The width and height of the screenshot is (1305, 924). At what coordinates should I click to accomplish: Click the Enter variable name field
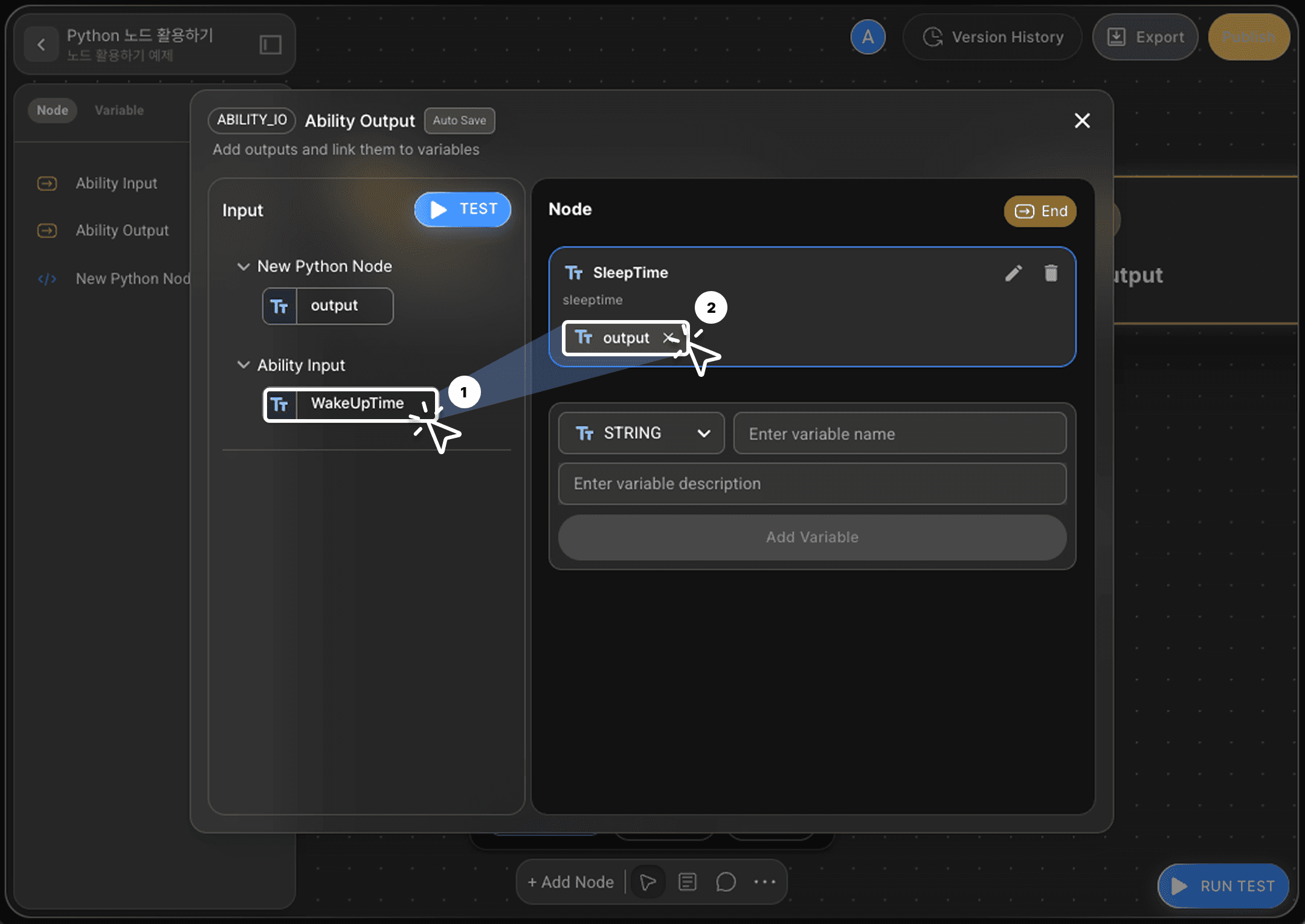point(899,433)
